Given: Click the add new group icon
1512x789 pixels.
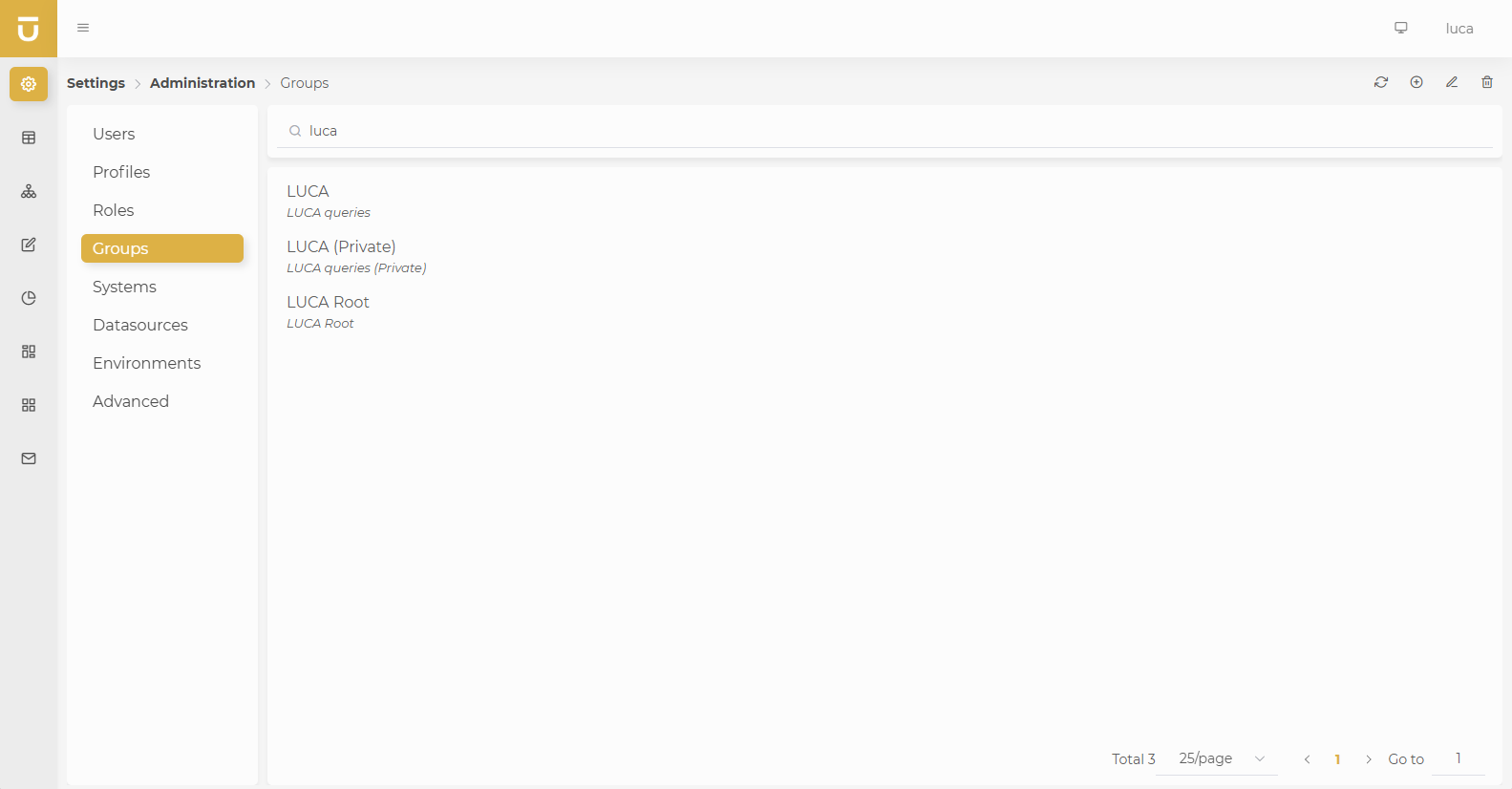Looking at the screenshot, I should point(1416,82).
